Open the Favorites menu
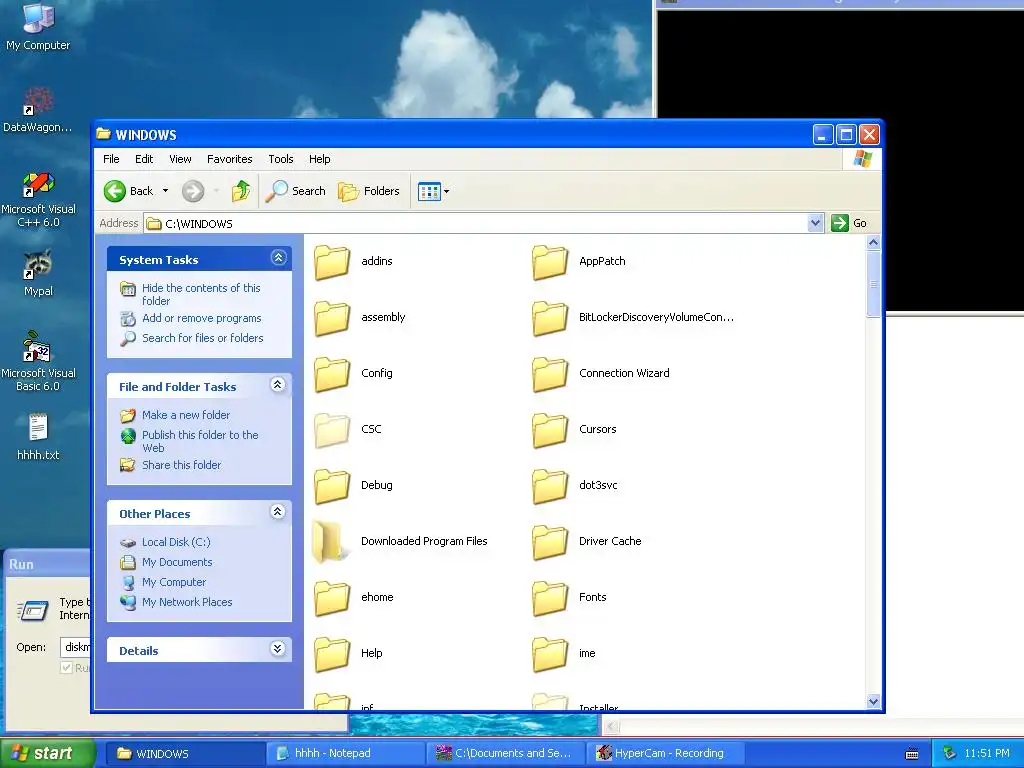The image size is (1024, 768). click(229, 159)
